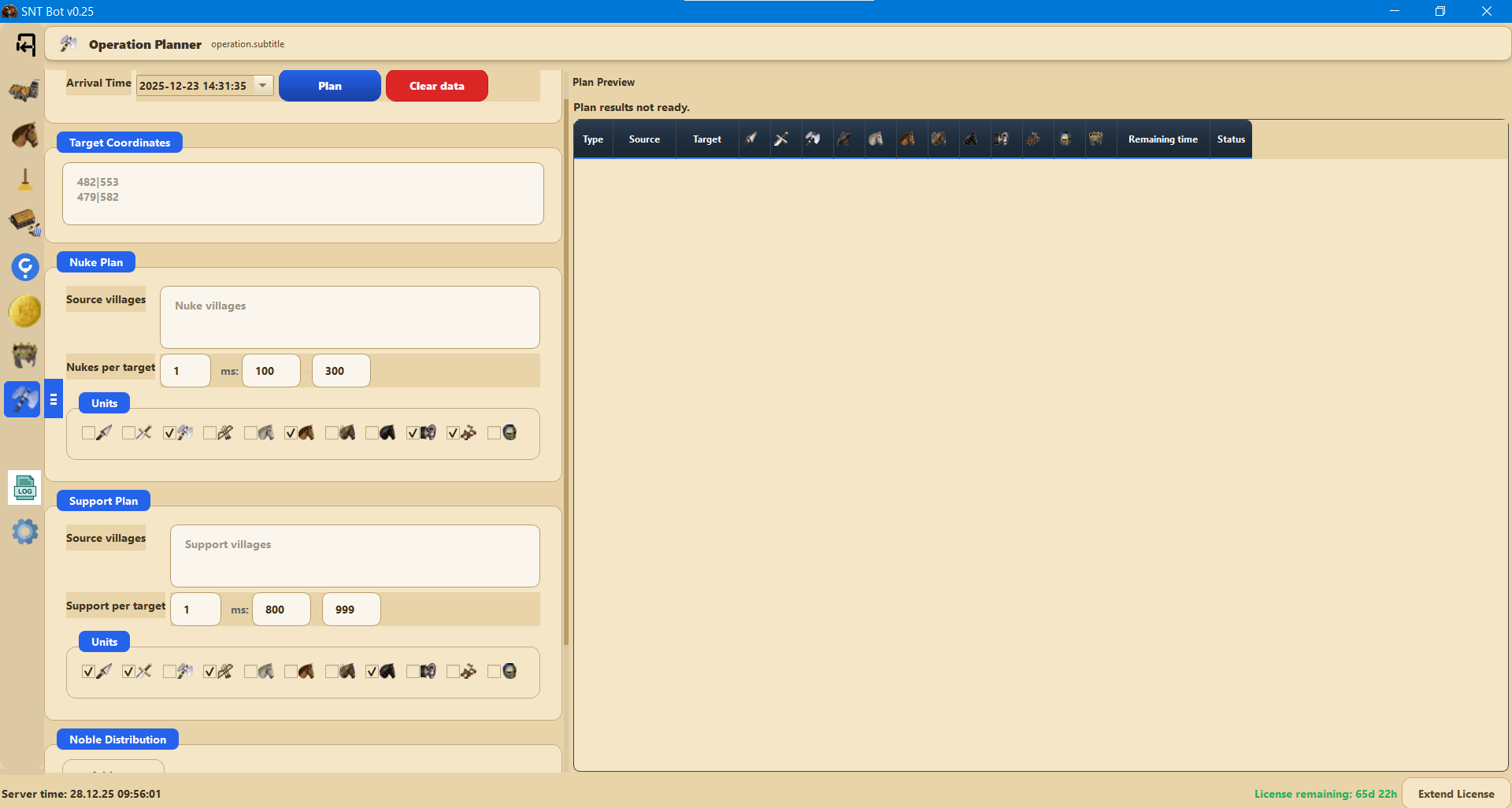Enable the spear unit in Nuke Plan
1512x808 pixels.
pos(88,433)
